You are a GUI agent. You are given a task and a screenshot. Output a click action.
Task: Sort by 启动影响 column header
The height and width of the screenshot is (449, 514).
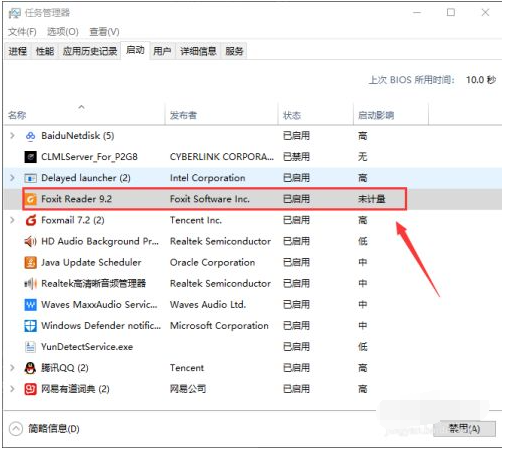(x=376, y=115)
